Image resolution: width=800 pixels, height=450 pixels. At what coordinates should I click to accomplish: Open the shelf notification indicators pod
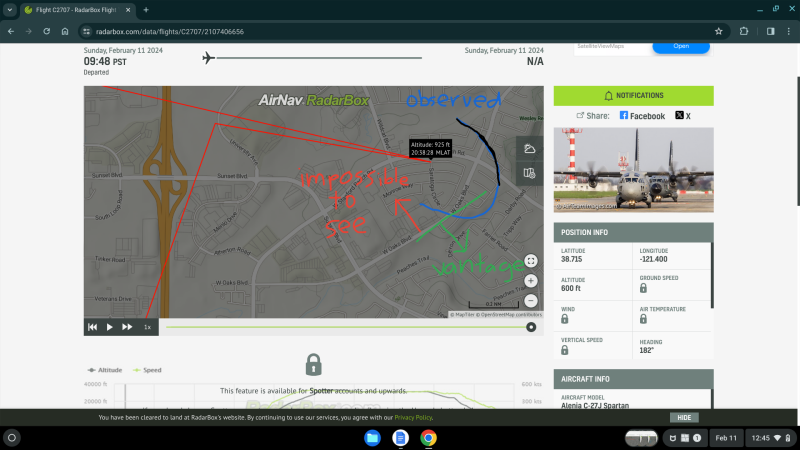685,438
